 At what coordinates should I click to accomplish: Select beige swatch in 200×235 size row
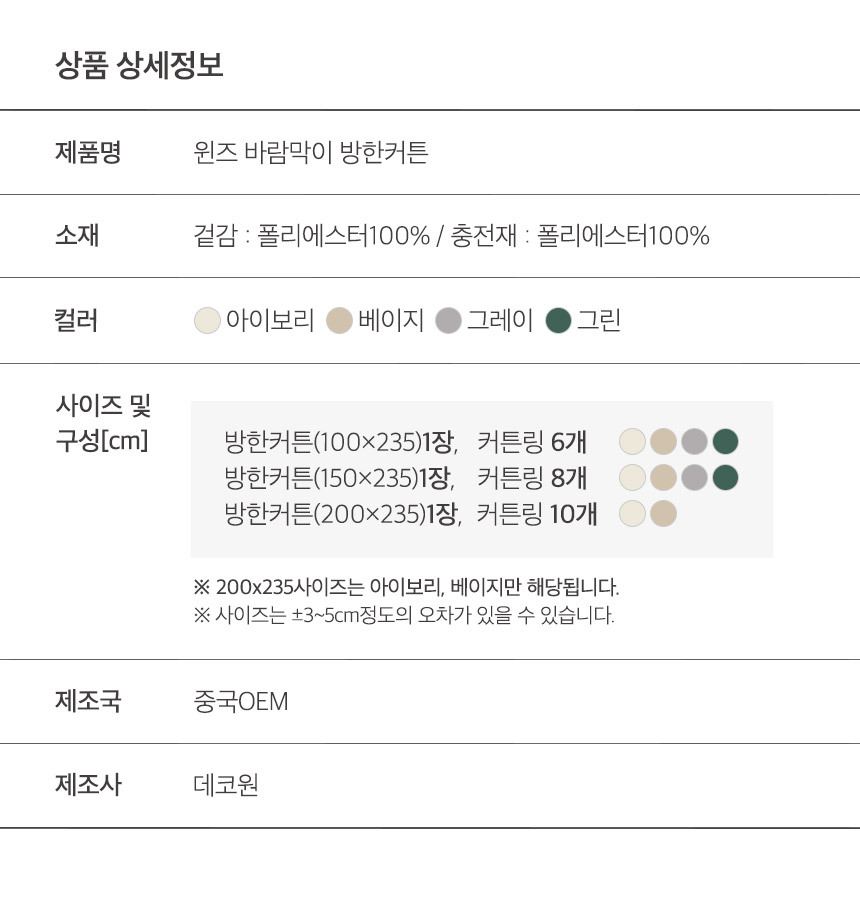(663, 514)
